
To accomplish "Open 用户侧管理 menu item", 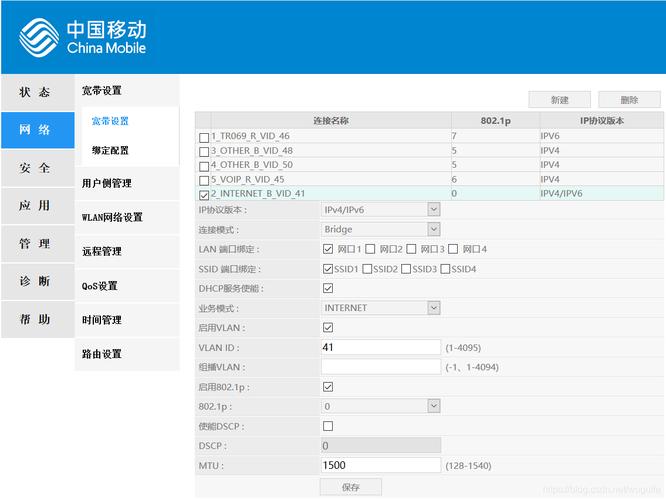I will coord(127,184).
